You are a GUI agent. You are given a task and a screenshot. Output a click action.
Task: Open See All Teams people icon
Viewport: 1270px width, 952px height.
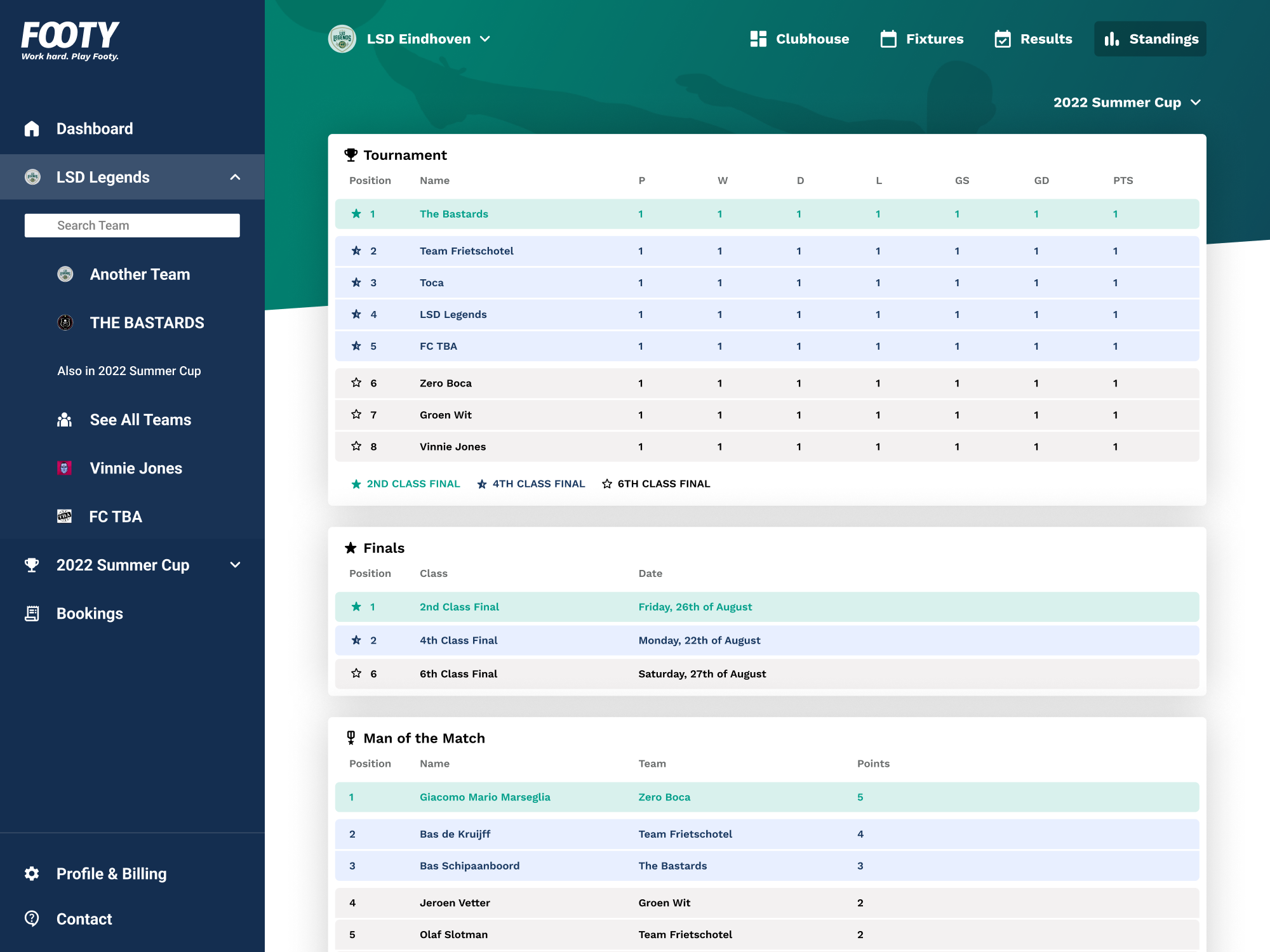point(64,420)
